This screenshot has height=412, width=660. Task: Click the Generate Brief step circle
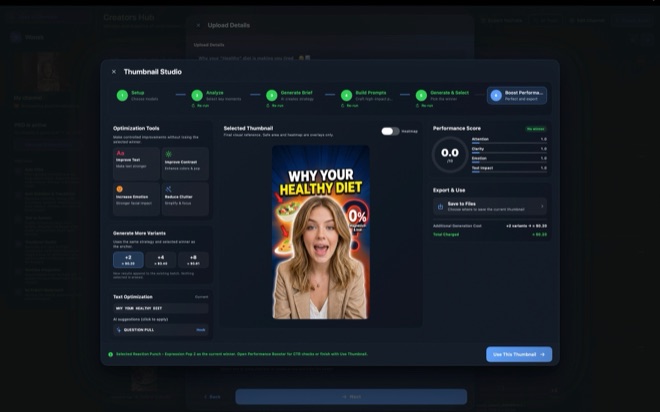pos(271,96)
